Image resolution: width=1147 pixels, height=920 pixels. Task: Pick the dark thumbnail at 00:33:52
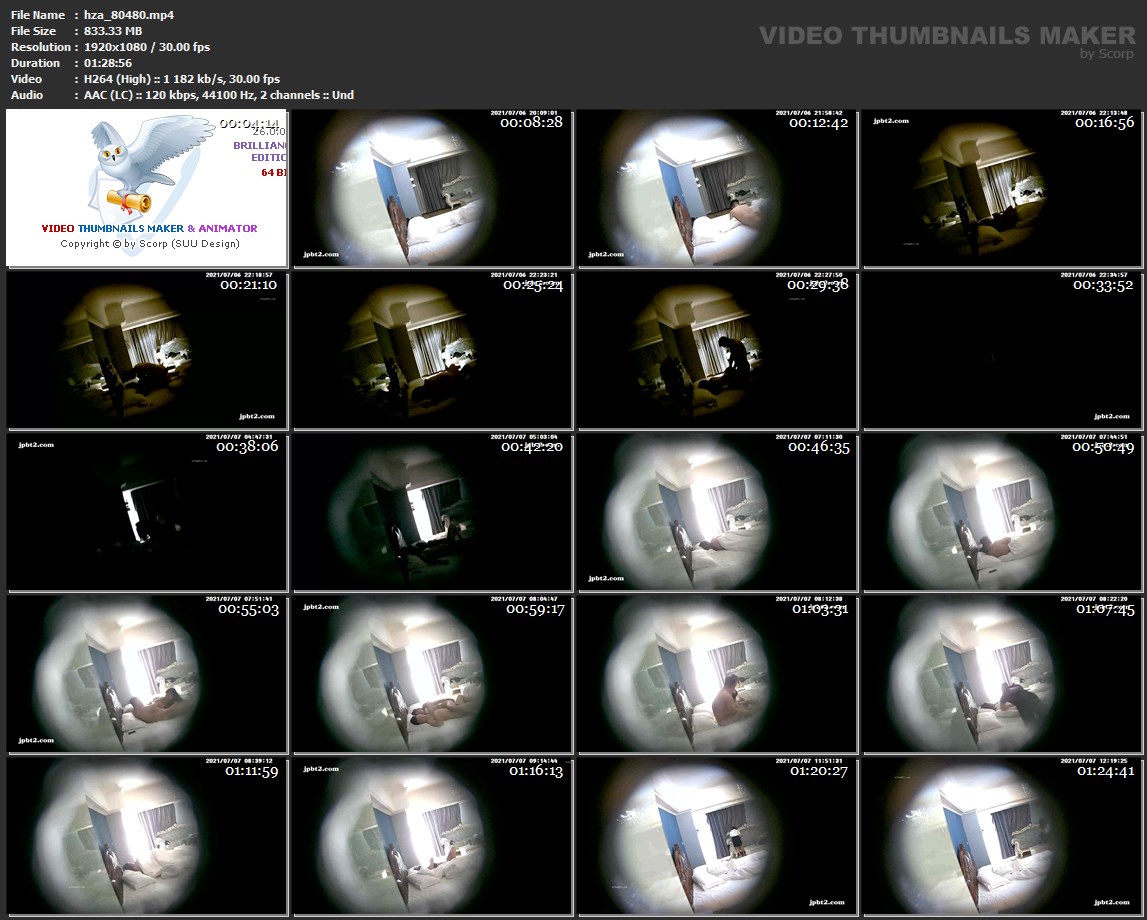coord(1002,350)
